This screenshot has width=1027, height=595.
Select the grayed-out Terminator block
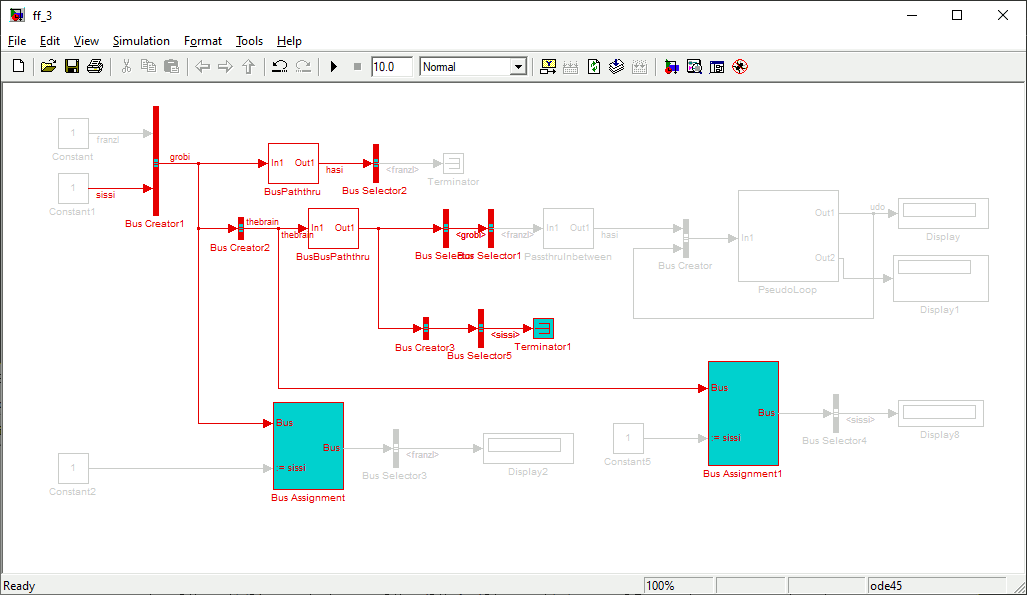click(x=453, y=163)
